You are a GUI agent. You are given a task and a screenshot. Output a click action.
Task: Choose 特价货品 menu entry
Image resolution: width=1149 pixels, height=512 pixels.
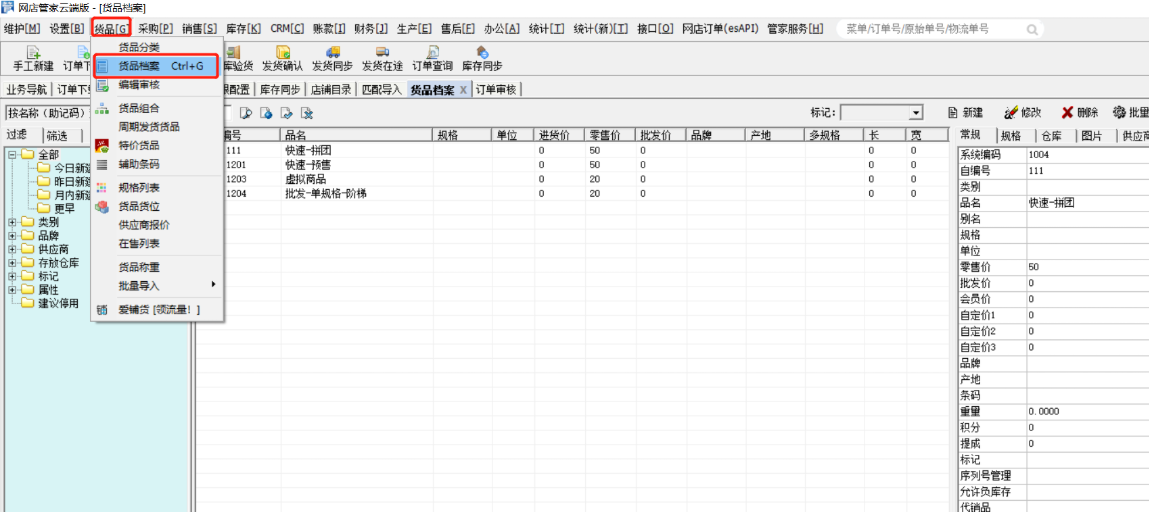139,145
